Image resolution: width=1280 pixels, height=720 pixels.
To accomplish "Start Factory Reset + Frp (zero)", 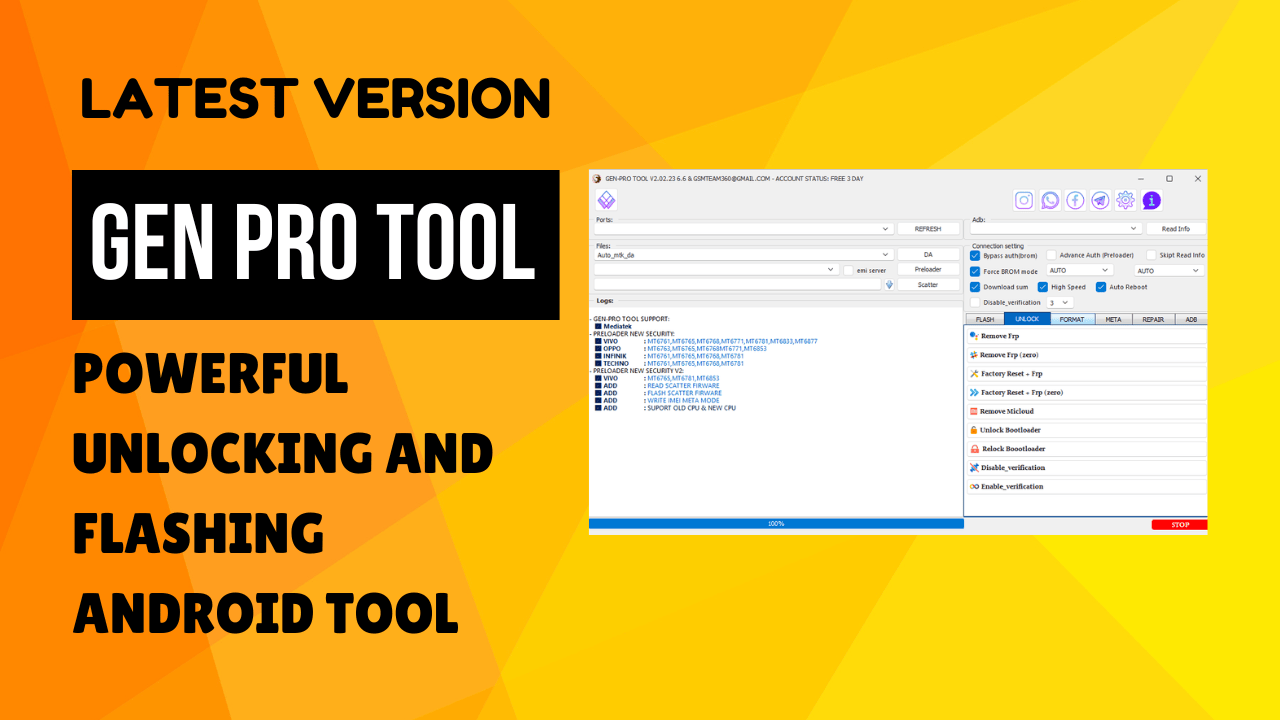I will [x=1087, y=392].
